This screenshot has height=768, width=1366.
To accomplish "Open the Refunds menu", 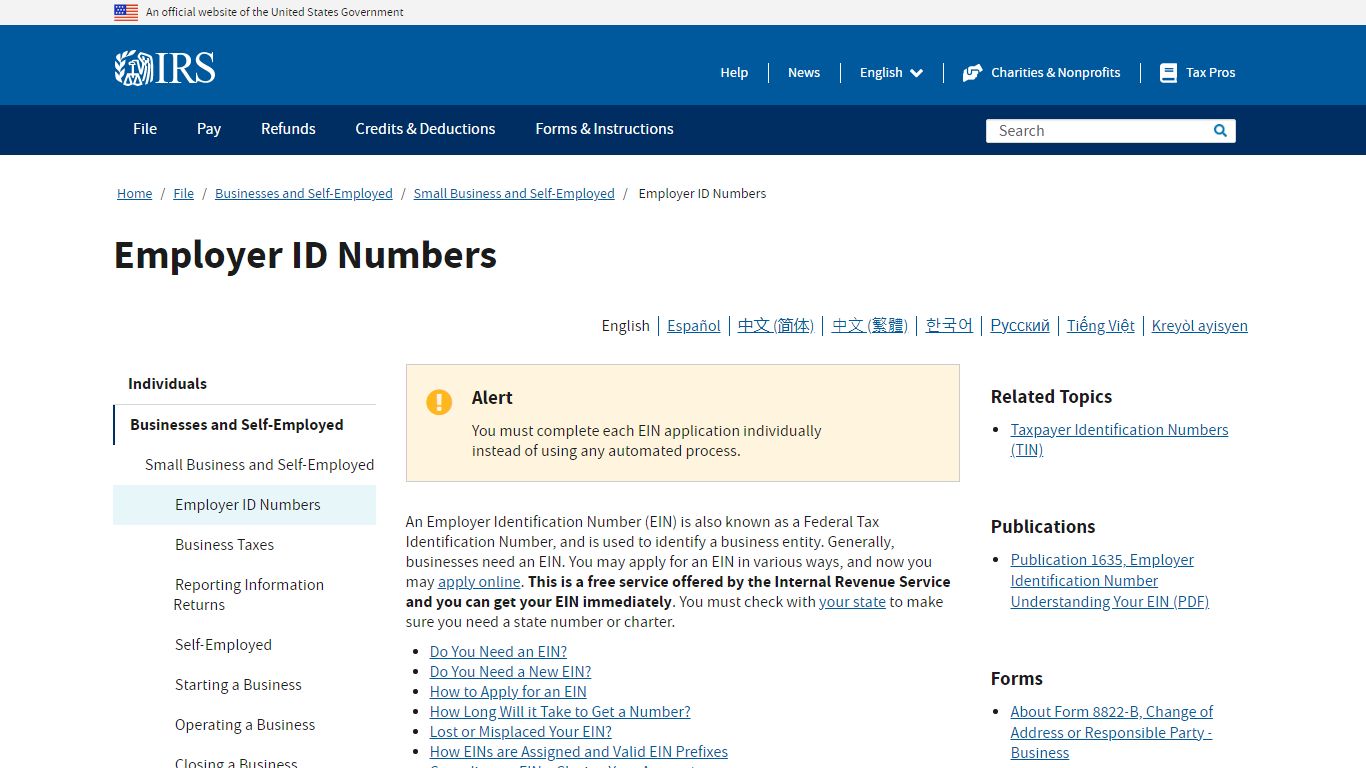I will (x=288, y=129).
